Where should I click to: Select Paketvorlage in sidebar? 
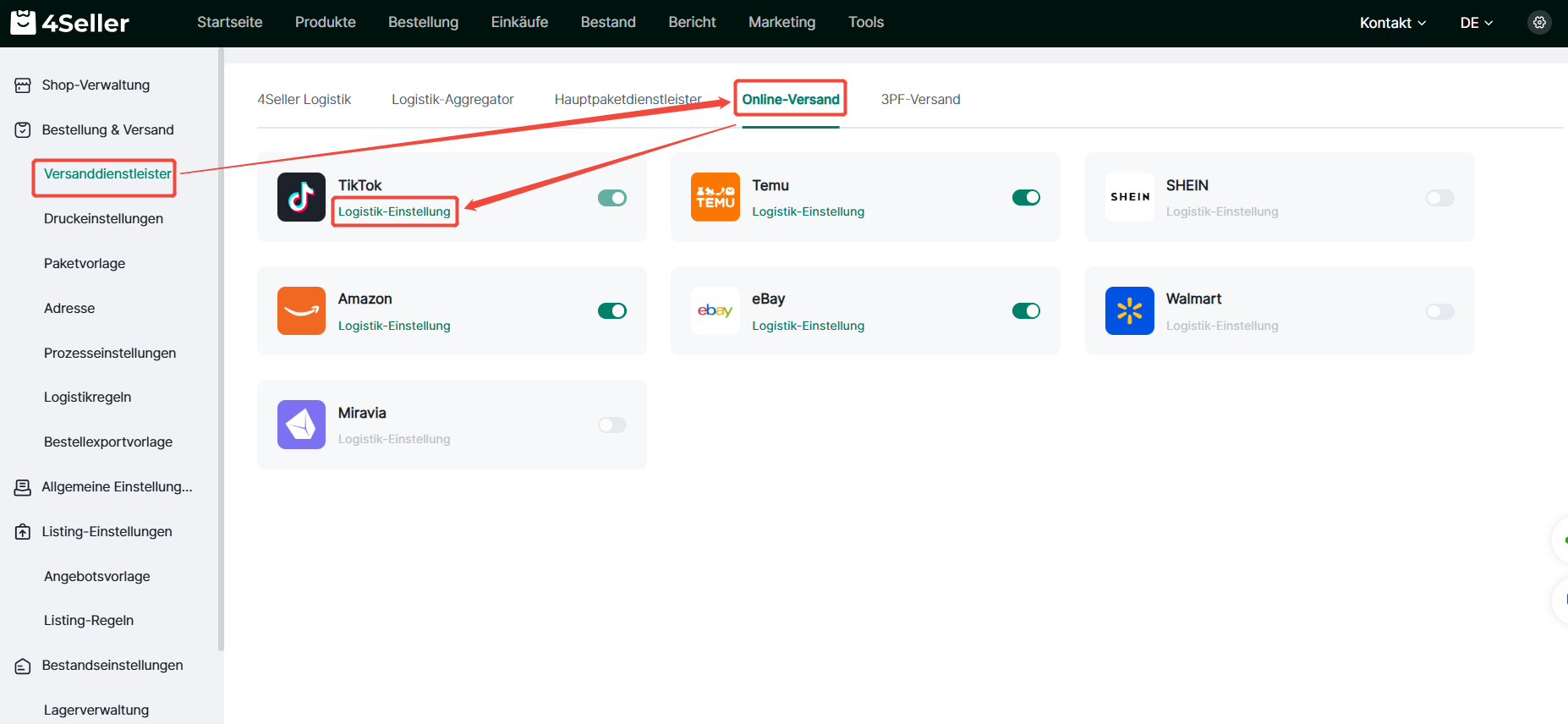tap(85, 264)
